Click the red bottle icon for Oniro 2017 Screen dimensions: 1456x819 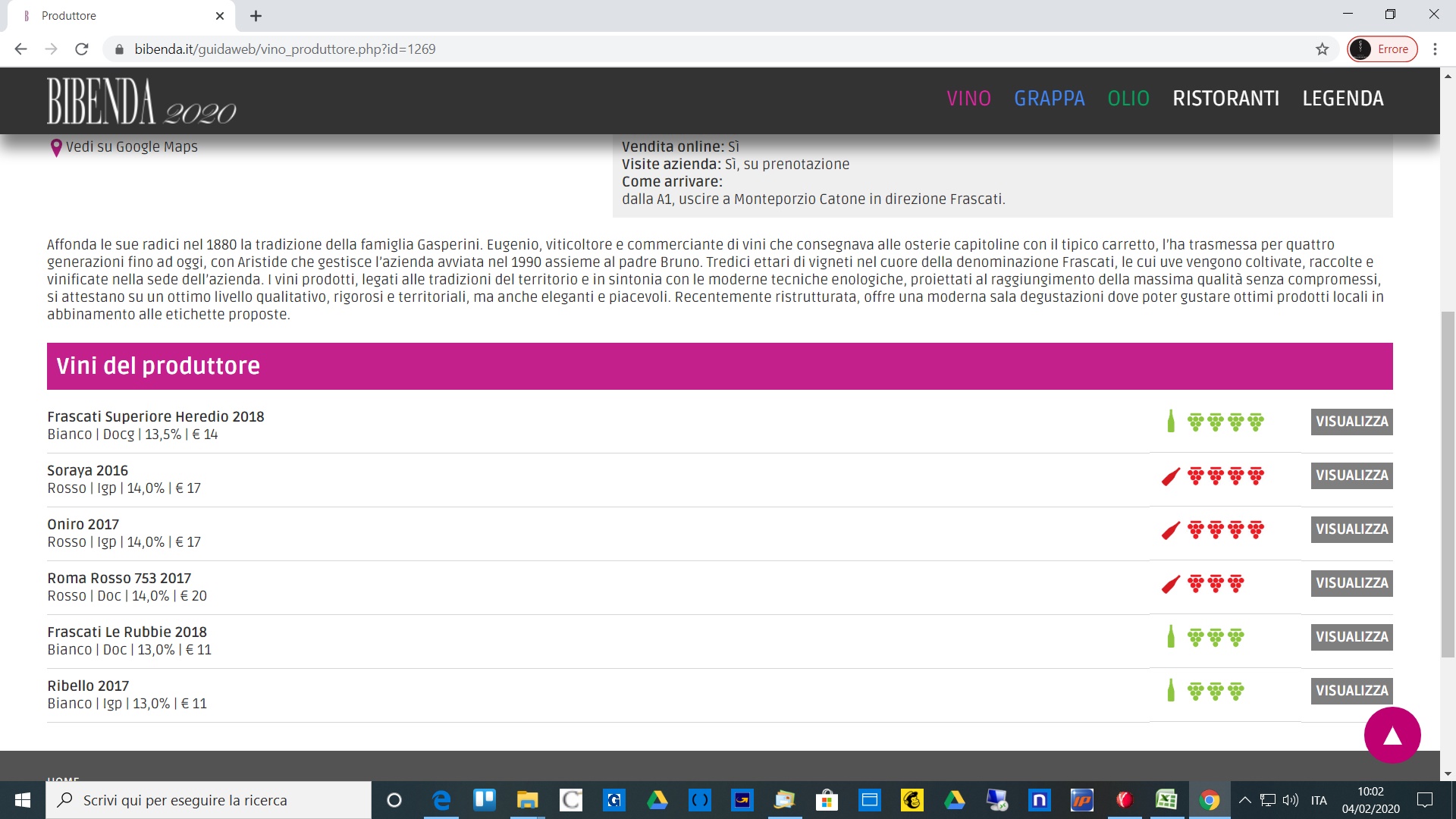[1171, 530]
